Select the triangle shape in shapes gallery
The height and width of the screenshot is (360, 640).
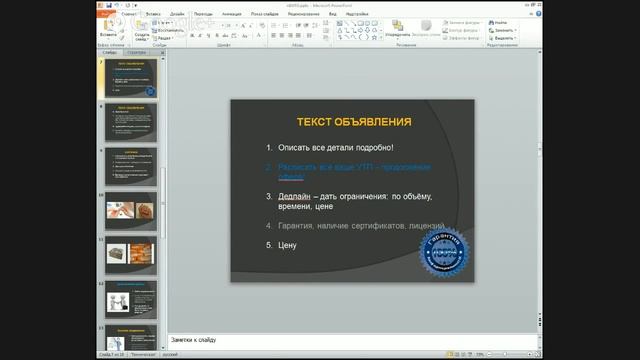[x=339, y=31]
